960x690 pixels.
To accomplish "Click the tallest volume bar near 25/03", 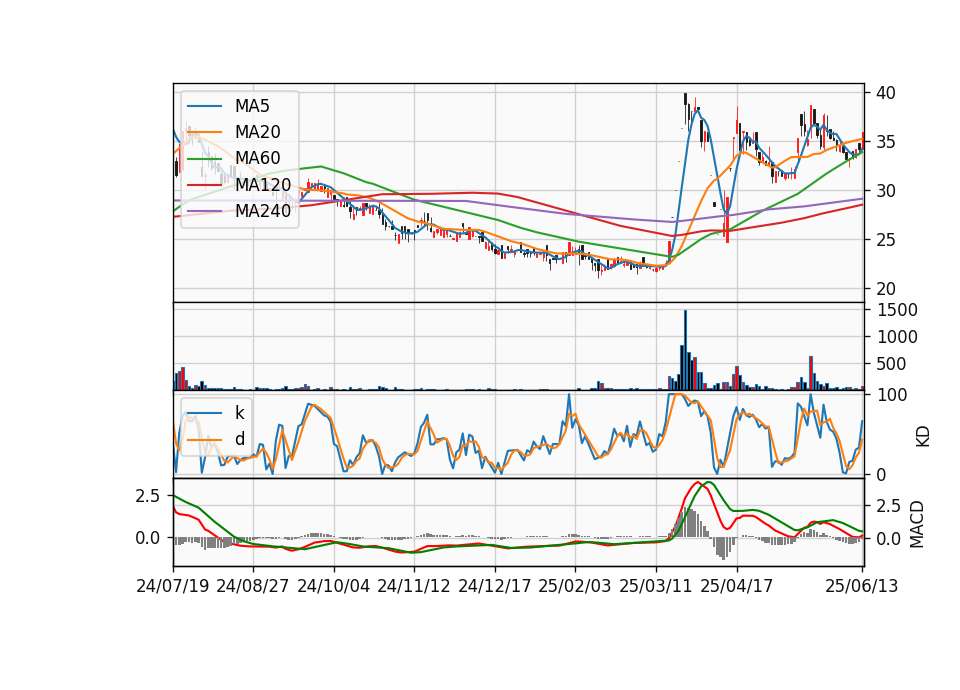I will 685,350.
